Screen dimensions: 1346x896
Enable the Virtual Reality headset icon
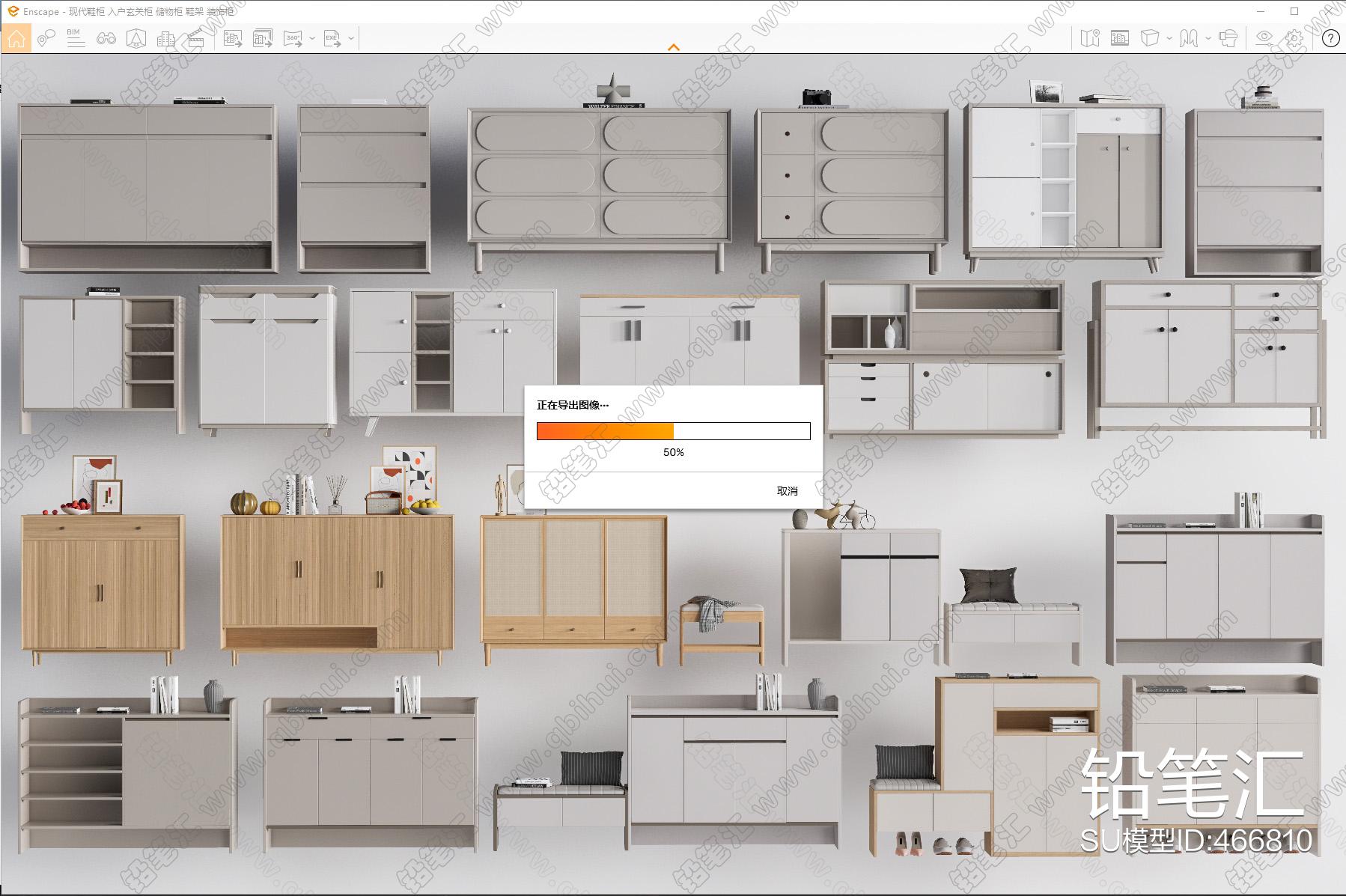1228,38
